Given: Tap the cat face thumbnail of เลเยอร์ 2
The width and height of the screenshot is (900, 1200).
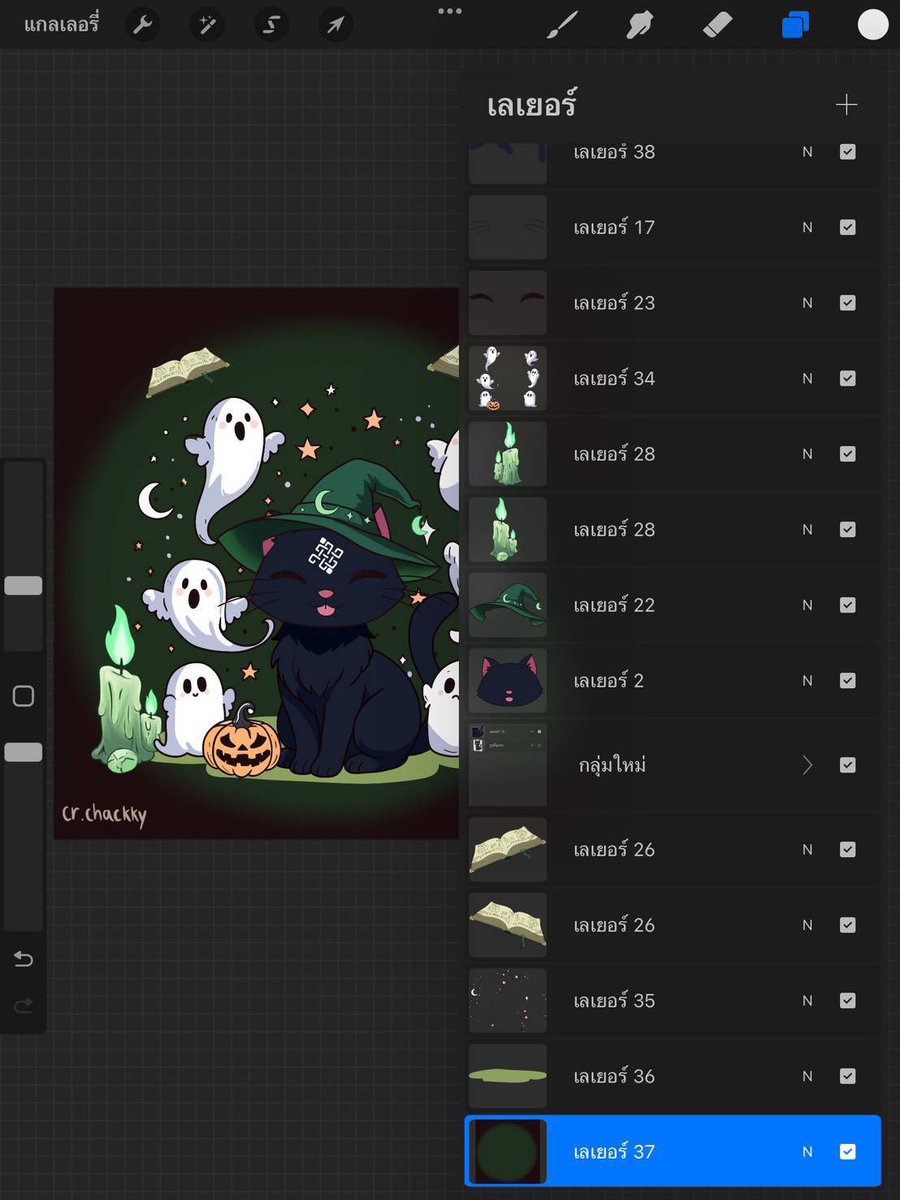Looking at the screenshot, I should 508,681.
